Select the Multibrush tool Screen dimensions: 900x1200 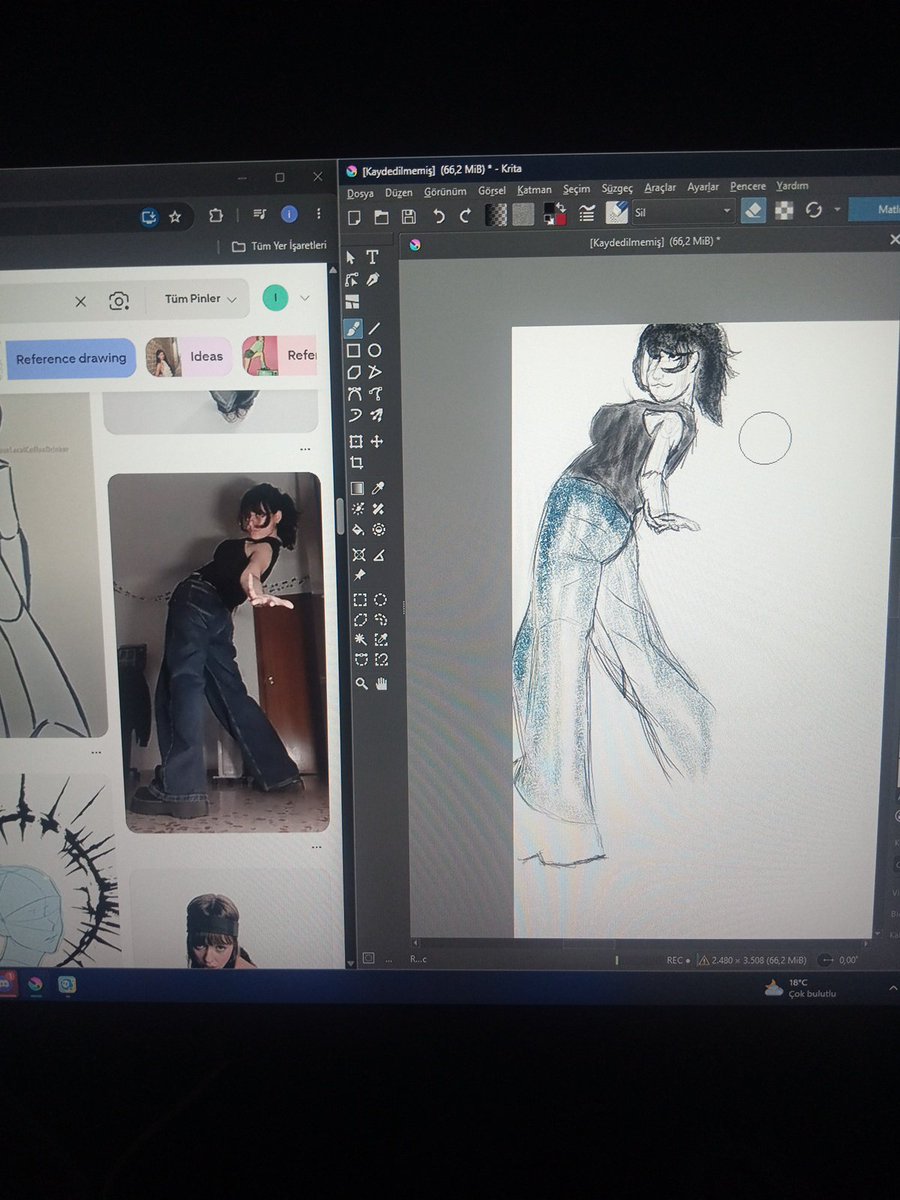pyautogui.click(x=376, y=416)
